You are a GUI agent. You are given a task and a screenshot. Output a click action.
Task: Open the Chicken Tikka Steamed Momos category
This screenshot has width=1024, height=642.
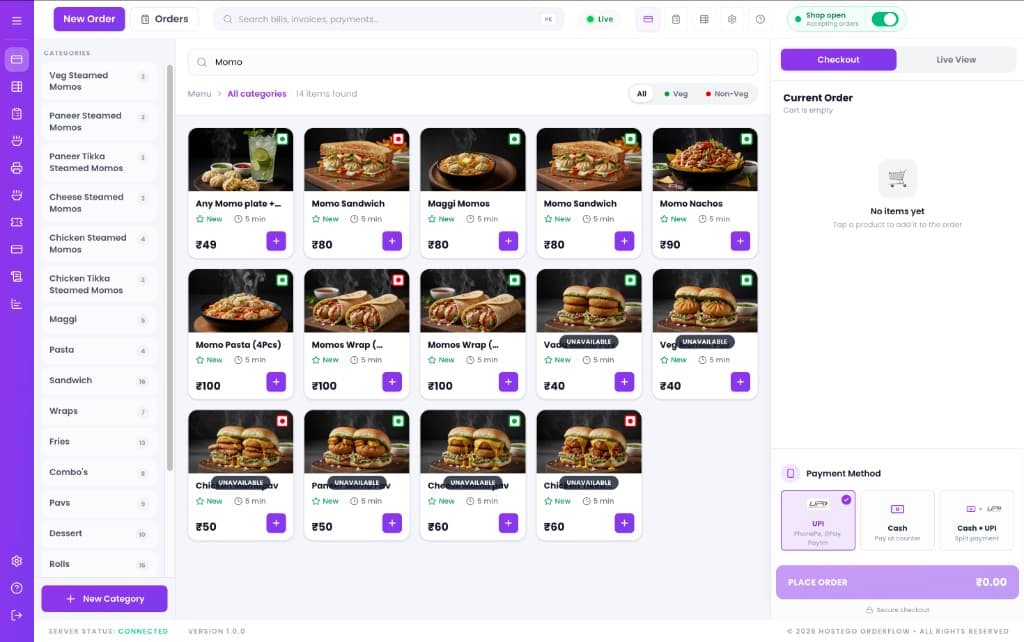point(99,284)
